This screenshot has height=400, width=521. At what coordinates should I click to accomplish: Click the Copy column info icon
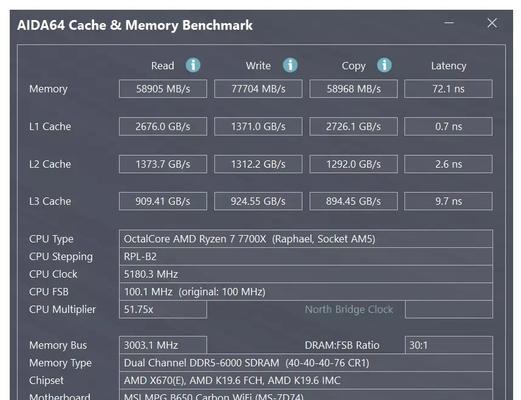coord(384,65)
